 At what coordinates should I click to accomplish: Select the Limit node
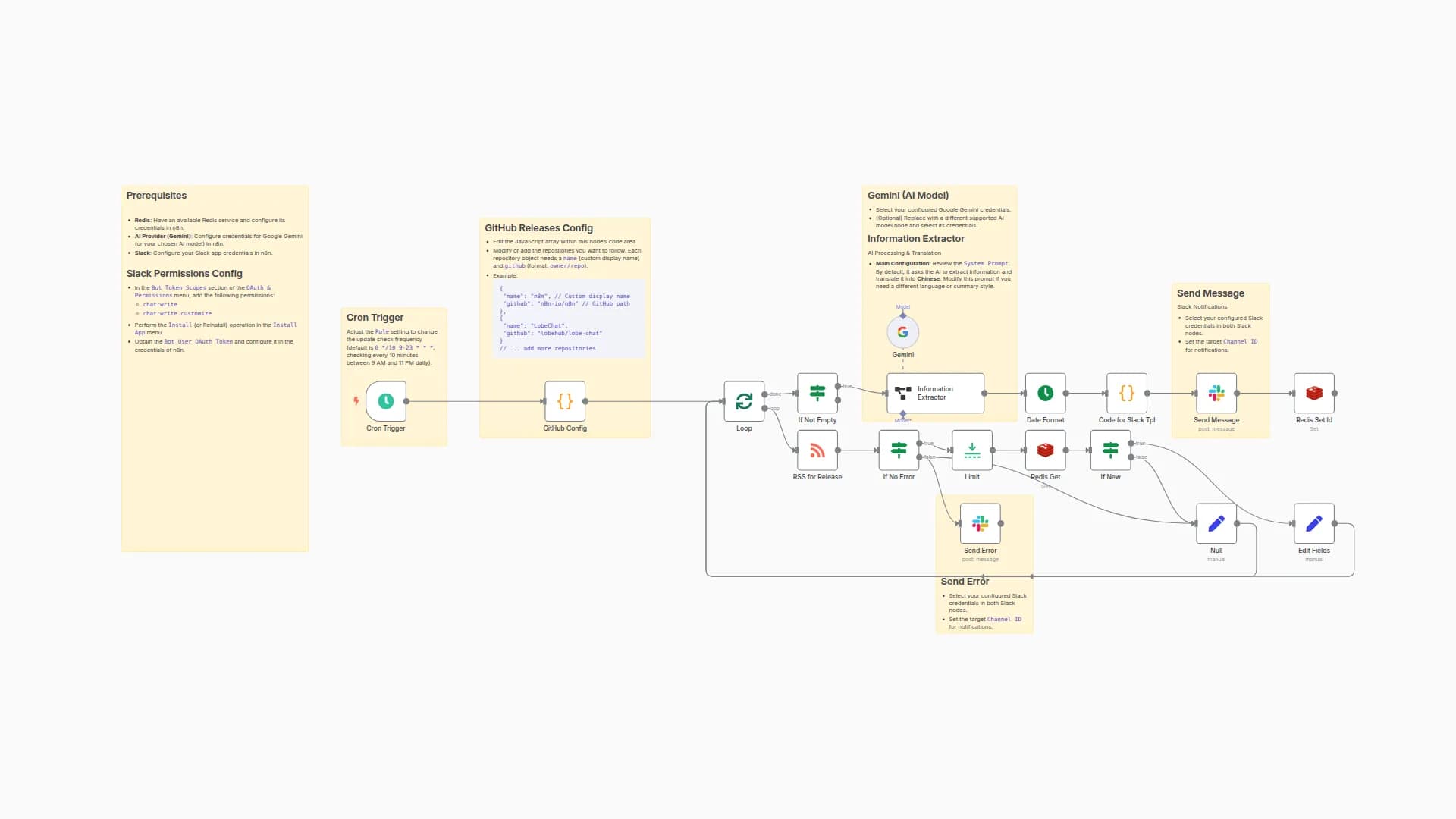972,450
